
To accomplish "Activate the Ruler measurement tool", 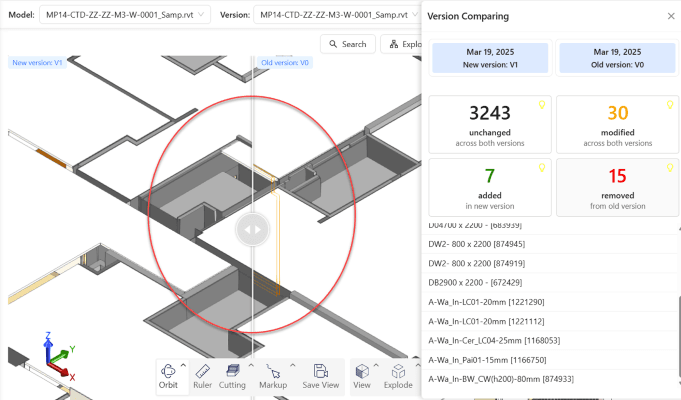I will pyautogui.click(x=202, y=376).
